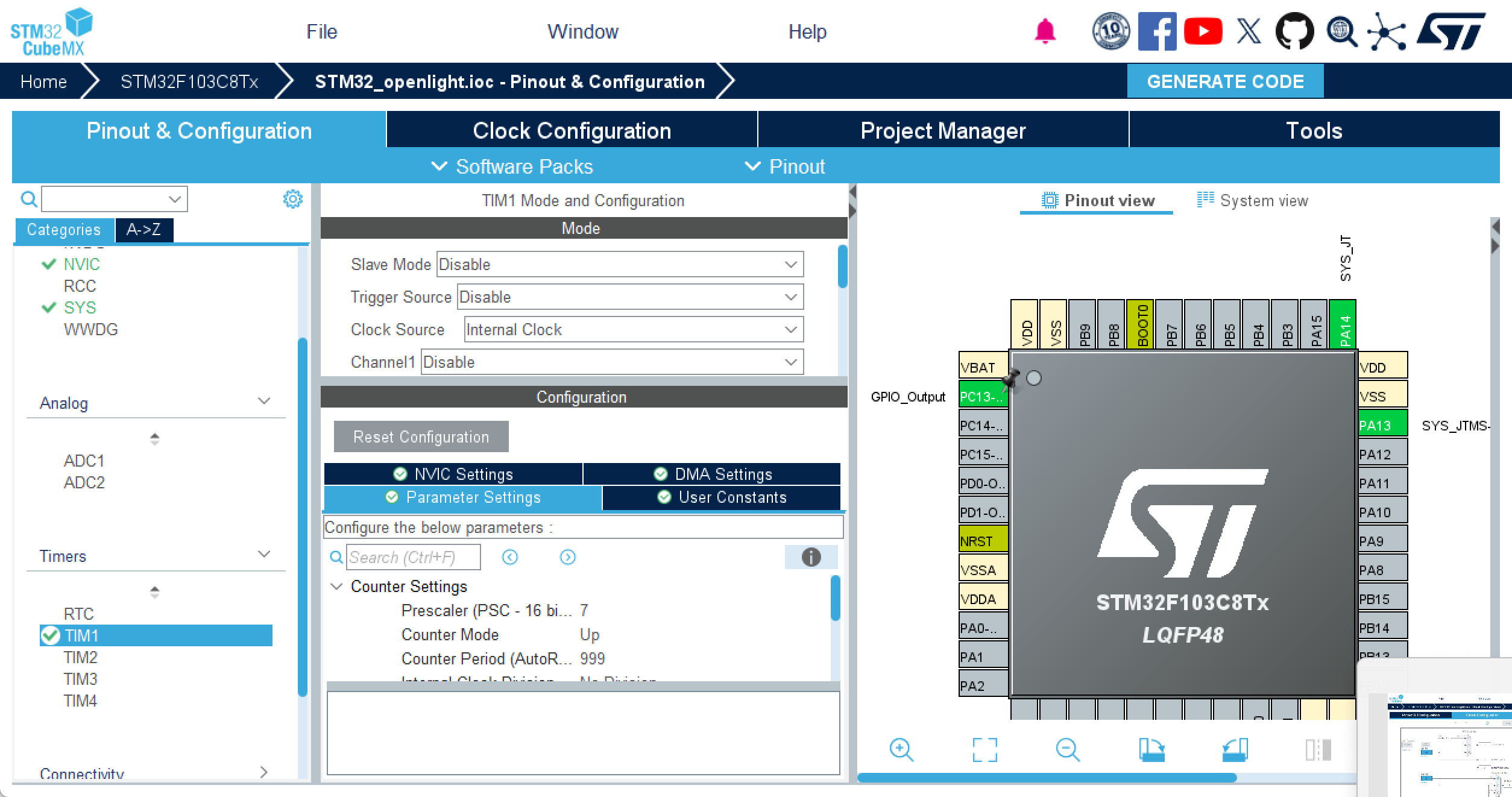Viewport: 1512px width, 797px height.
Task: Click GENERATE CODE button
Action: [x=1225, y=81]
